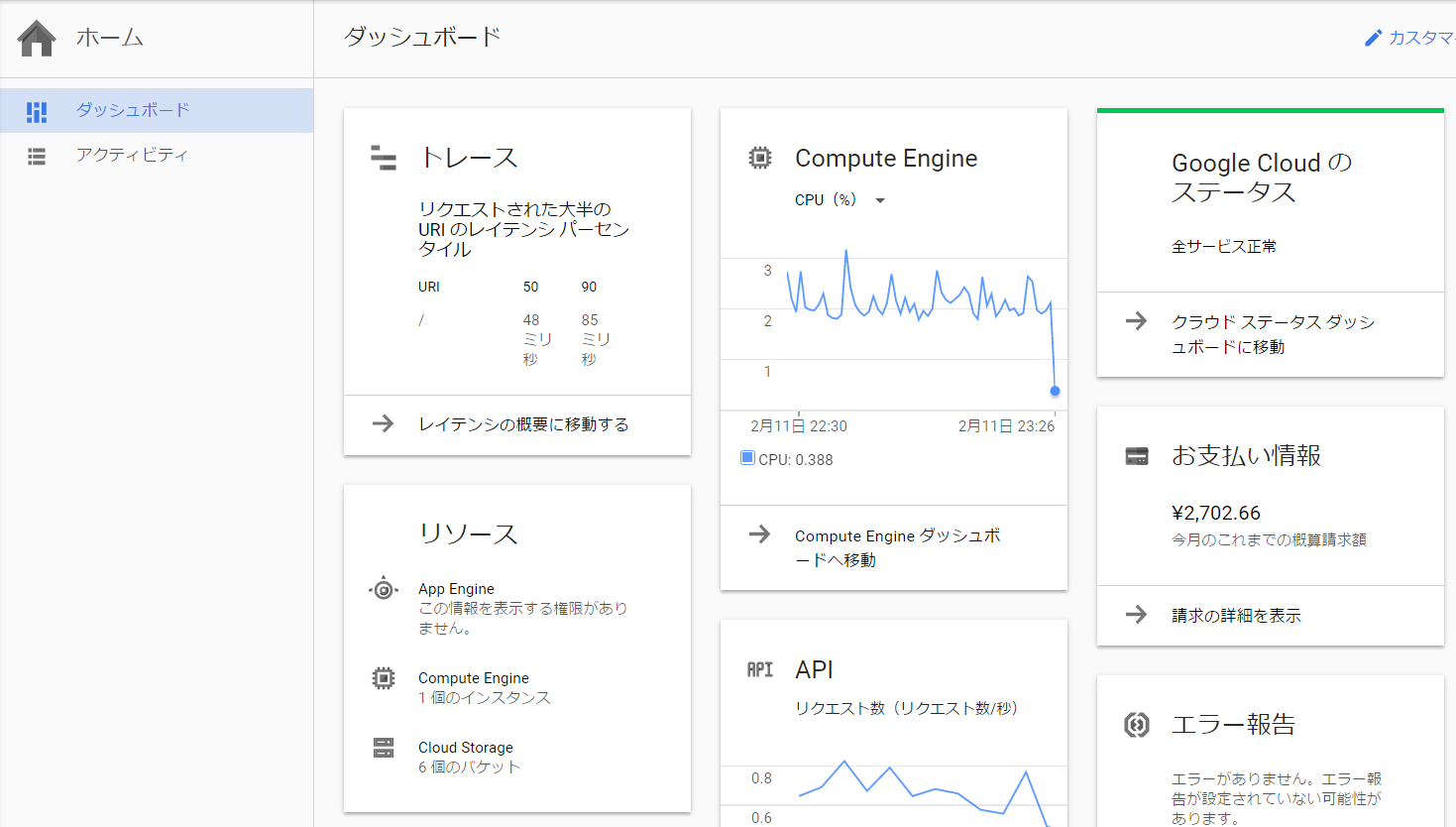This screenshot has width=1456, height=827.
Task: Click the arrow beside the Compute Engine dashboard link
Action: (x=759, y=534)
